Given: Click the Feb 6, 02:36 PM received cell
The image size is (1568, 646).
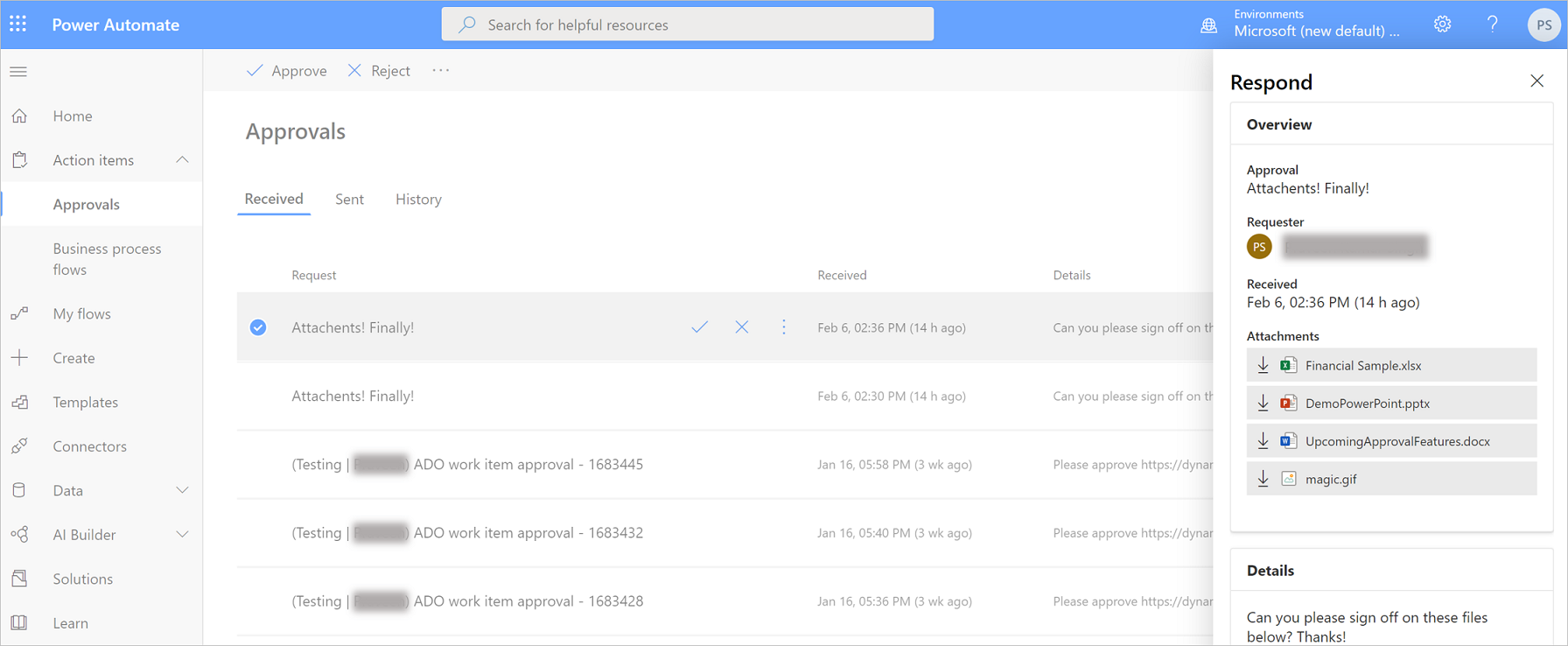Looking at the screenshot, I should 892,327.
